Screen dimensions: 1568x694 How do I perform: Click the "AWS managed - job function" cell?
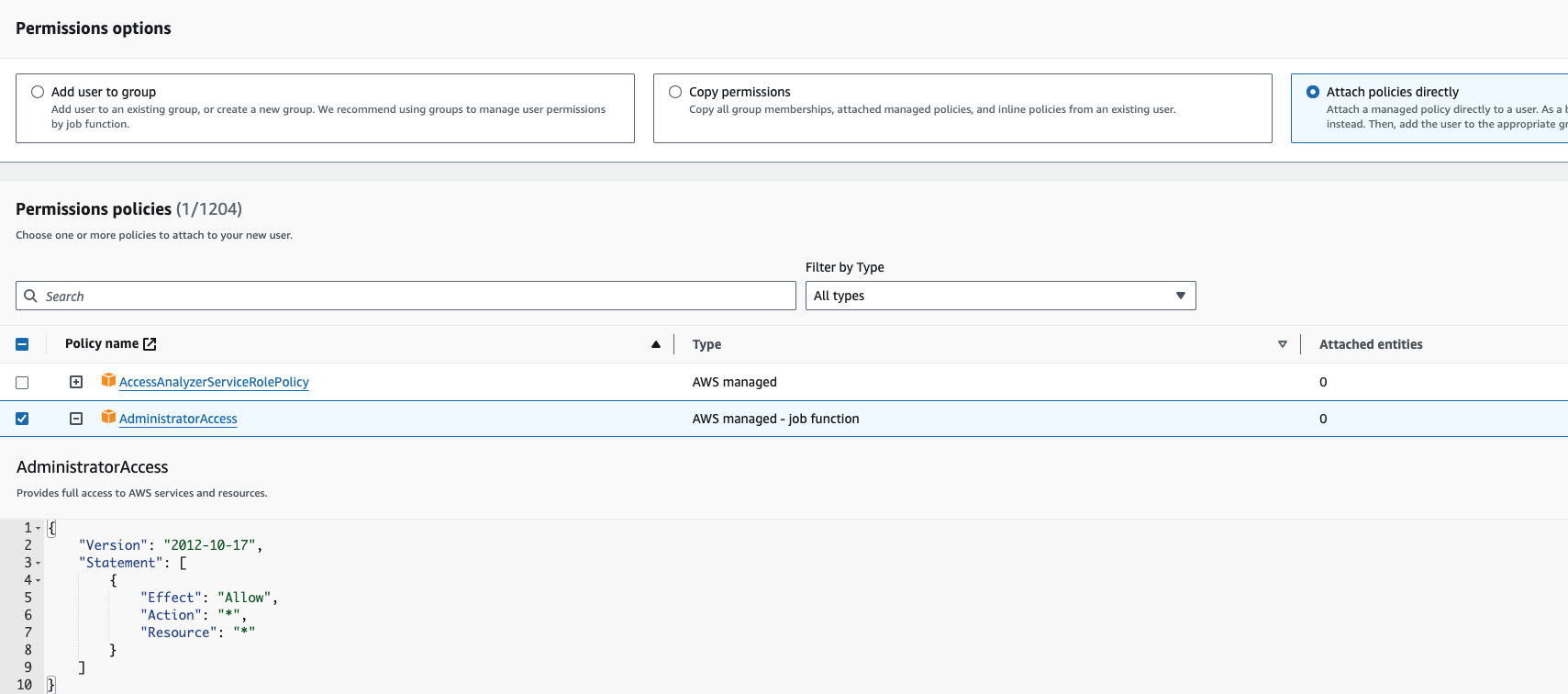tap(775, 419)
